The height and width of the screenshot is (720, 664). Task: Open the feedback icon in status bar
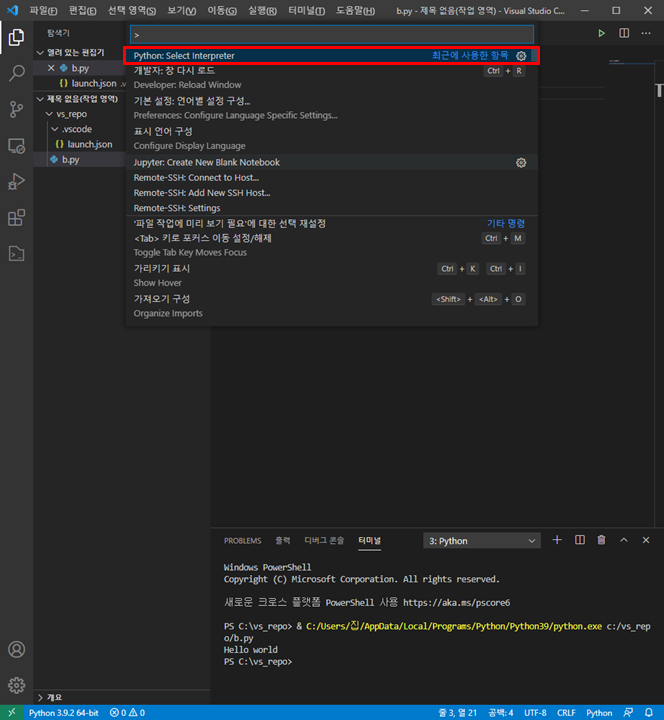[628, 713]
